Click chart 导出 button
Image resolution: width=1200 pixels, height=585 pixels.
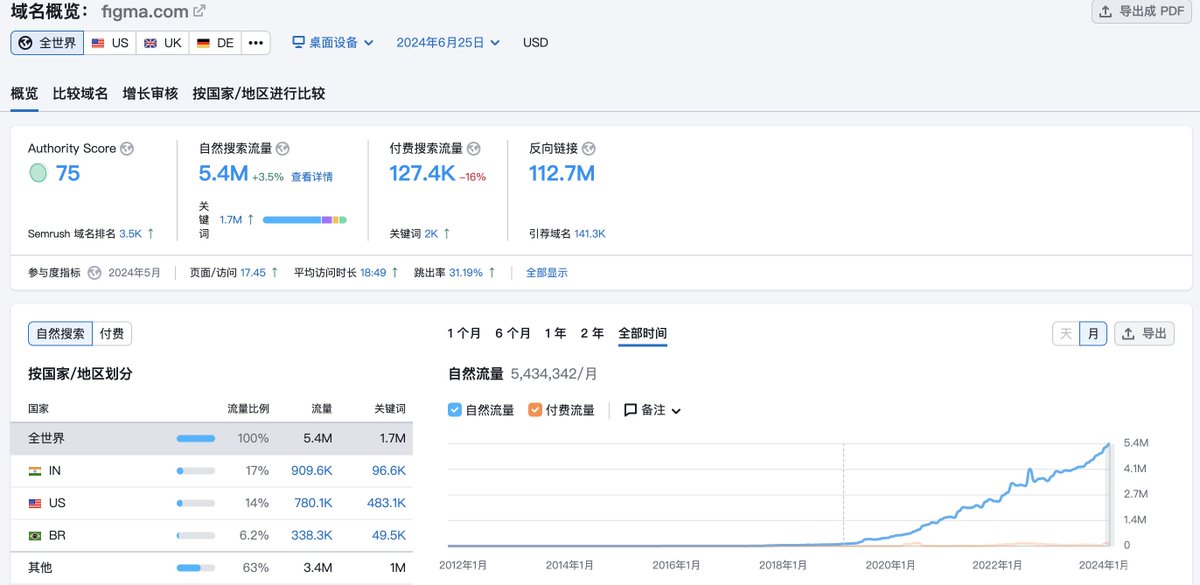click(x=1144, y=334)
